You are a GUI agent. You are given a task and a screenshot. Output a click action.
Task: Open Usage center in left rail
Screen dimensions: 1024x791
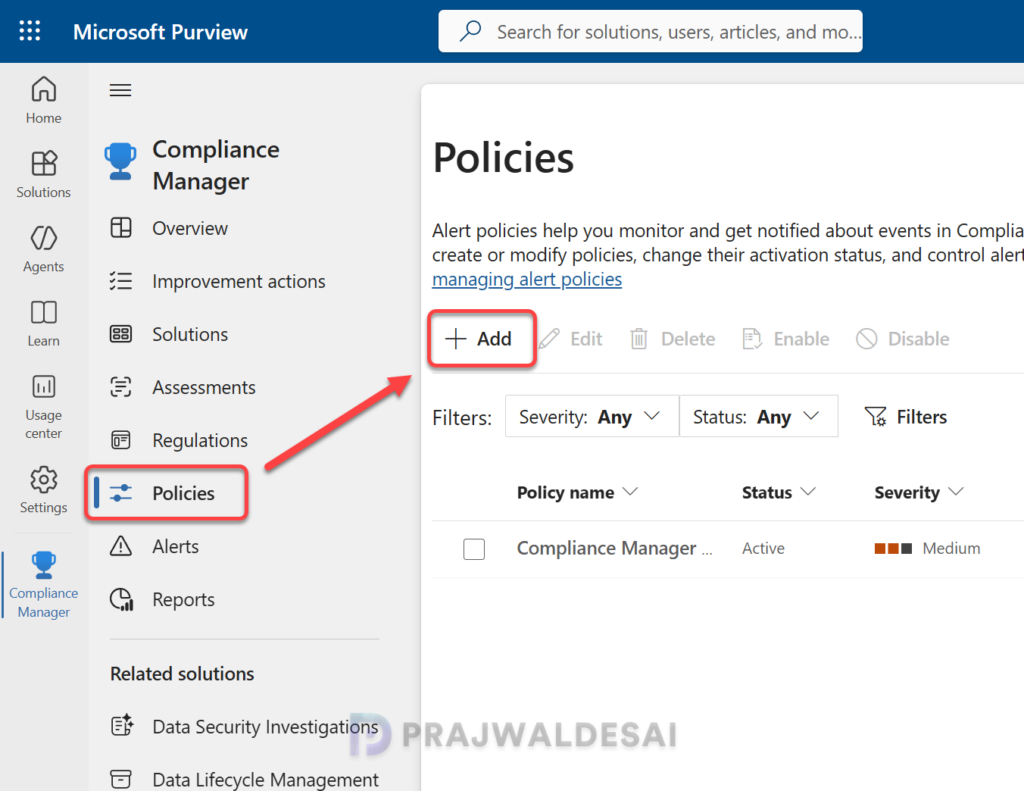click(x=44, y=406)
